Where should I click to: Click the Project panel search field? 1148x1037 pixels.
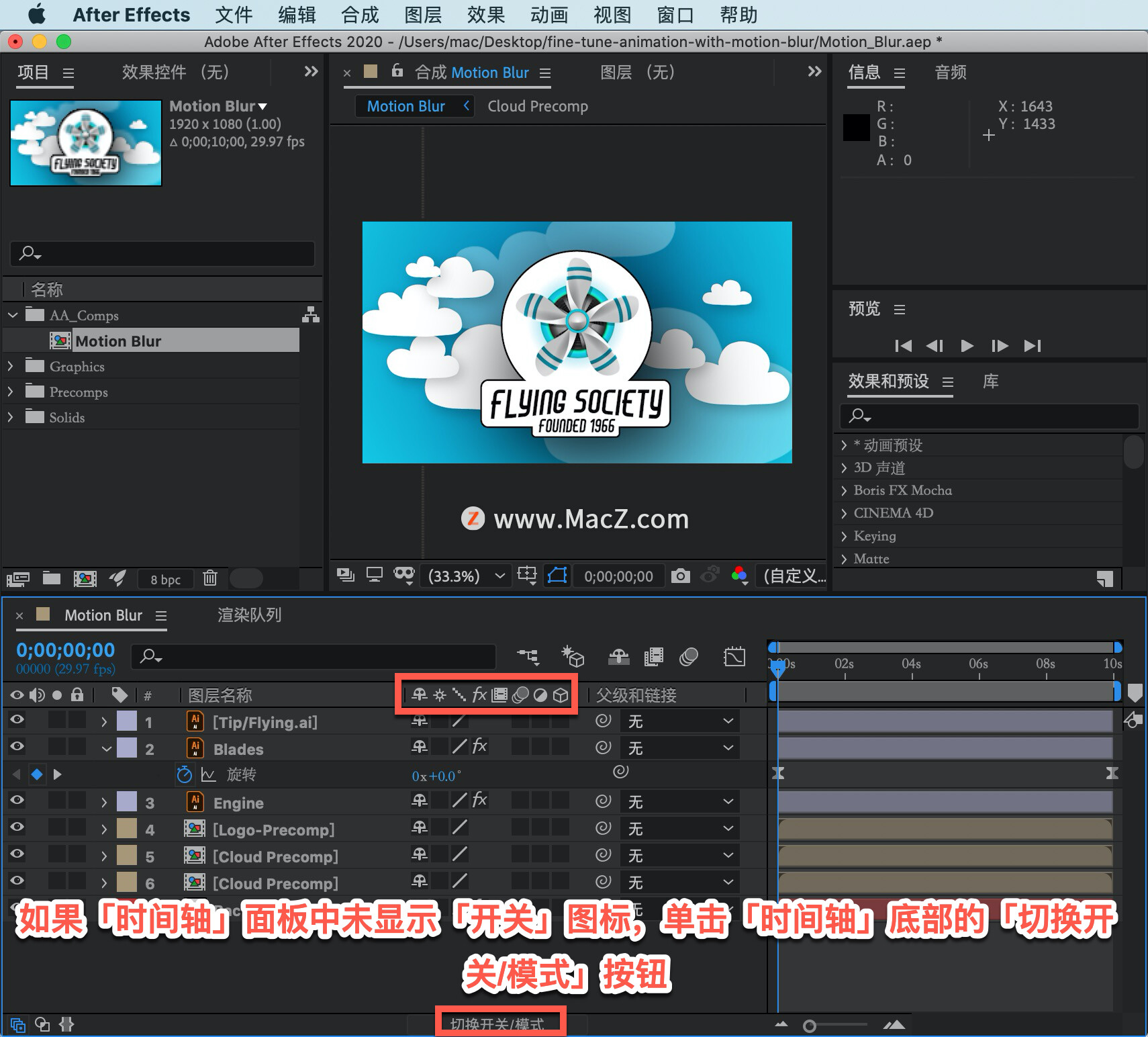(x=162, y=253)
